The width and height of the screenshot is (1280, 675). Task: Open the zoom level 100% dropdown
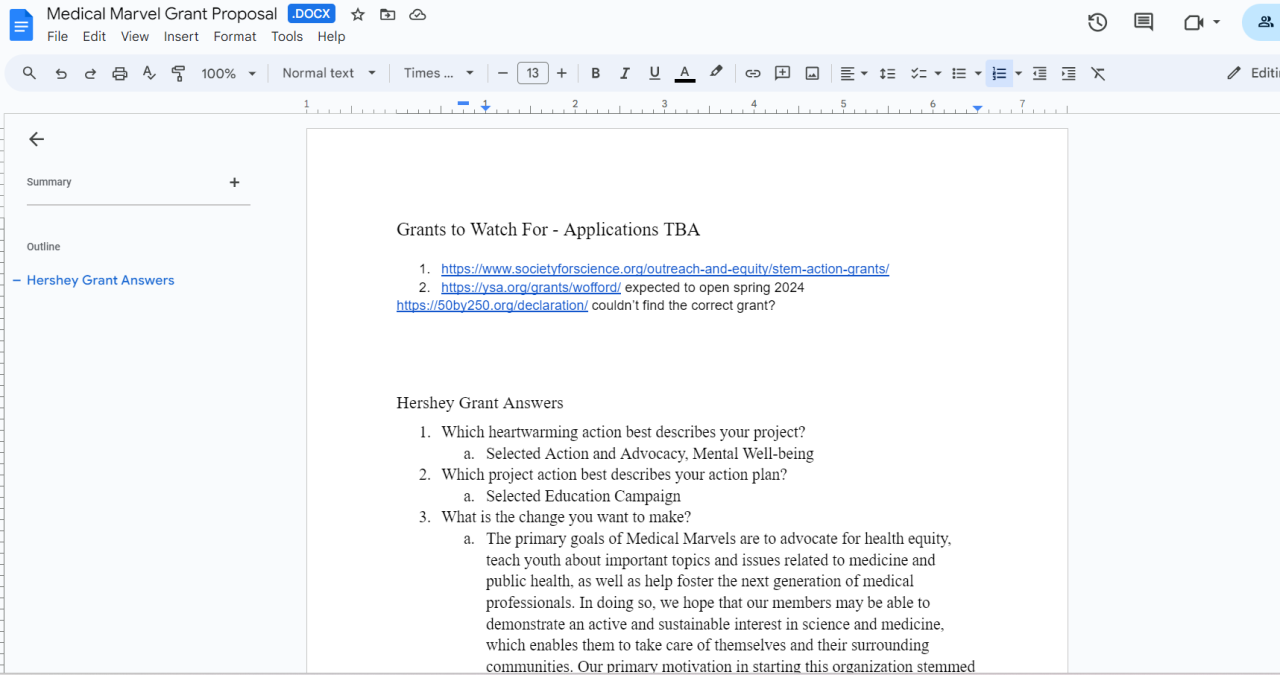(228, 73)
